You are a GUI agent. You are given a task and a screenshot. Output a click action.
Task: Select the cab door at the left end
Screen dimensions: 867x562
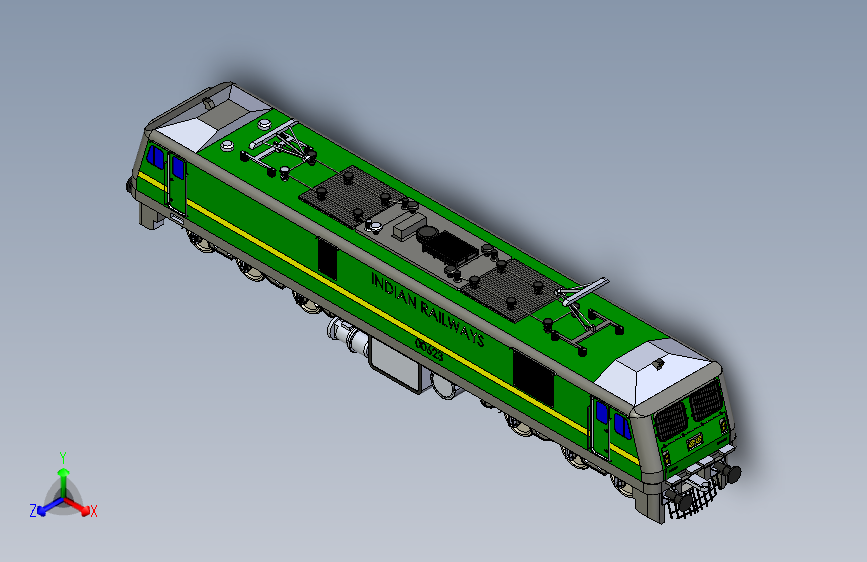coord(177,183)
